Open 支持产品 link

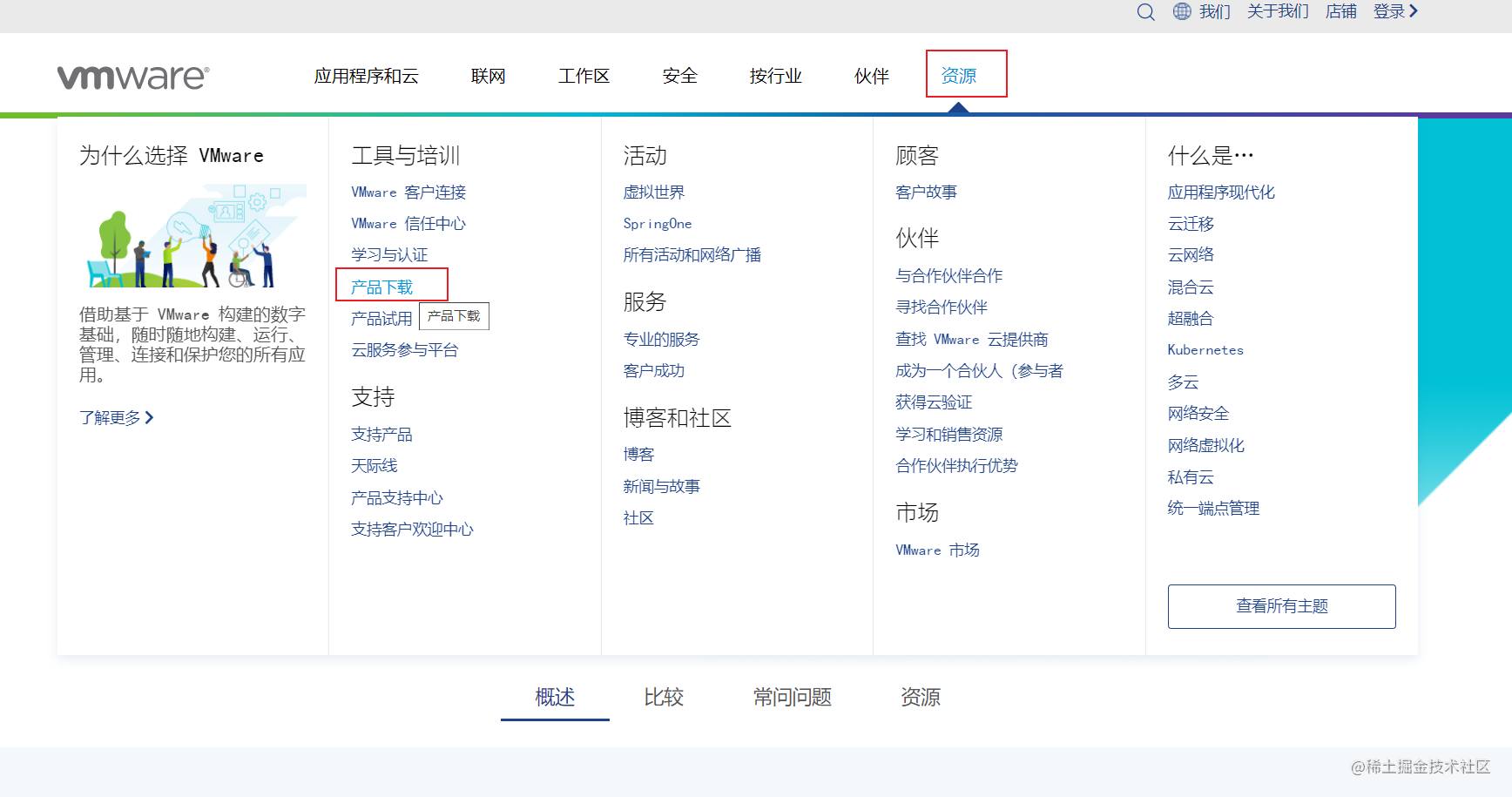pyautogui.click(x=381, y=435)
